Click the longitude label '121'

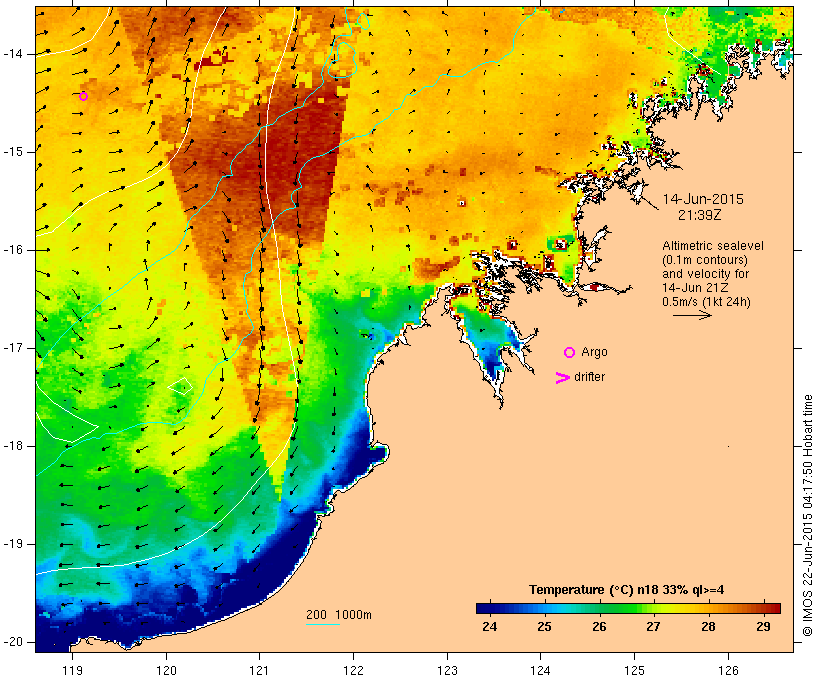259,670
